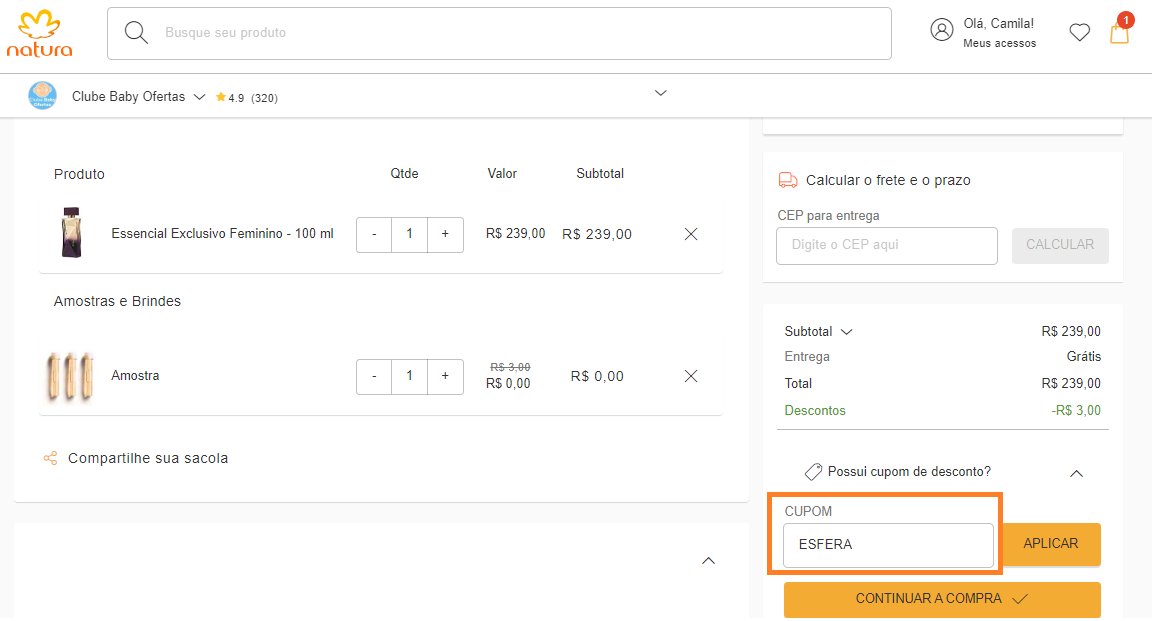Open the Amostra sample thumbnail
Viewport: 1152px width, 621px height.
pyautogui.click(x=71, y=376)
